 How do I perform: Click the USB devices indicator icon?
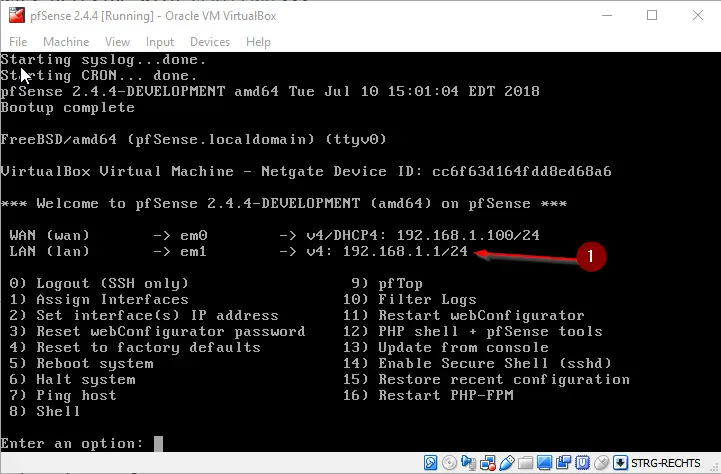(x=507, y=463)
